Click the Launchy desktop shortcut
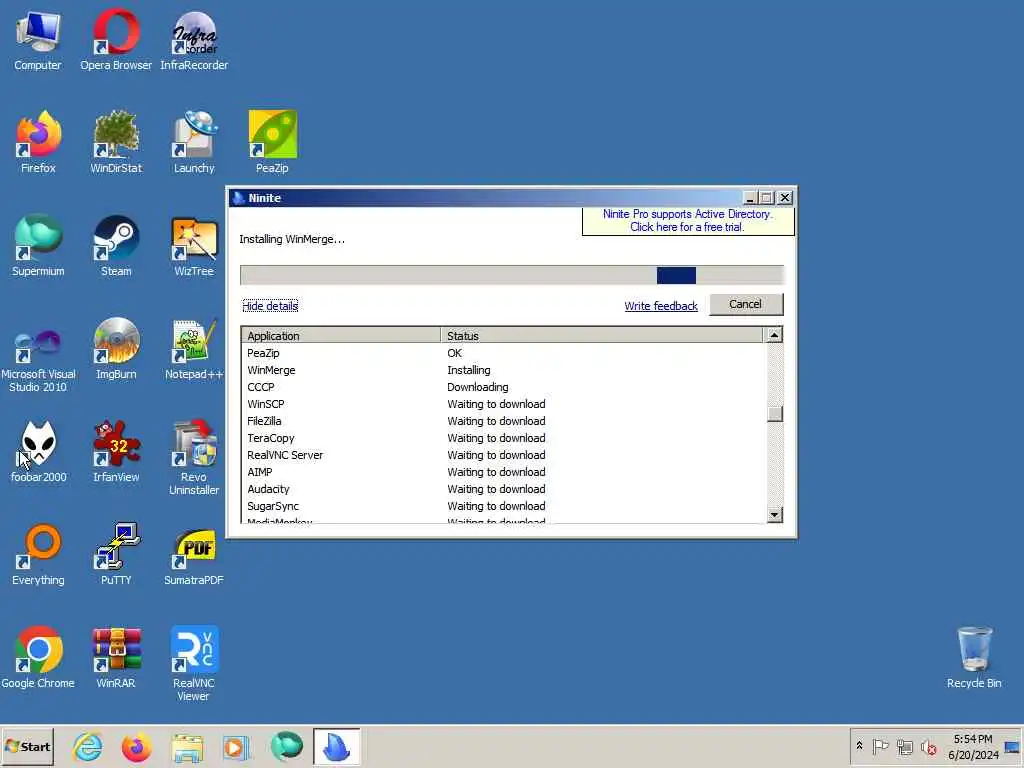Image resolution: width=1024 pixels, height=768 pixels. 194,142
